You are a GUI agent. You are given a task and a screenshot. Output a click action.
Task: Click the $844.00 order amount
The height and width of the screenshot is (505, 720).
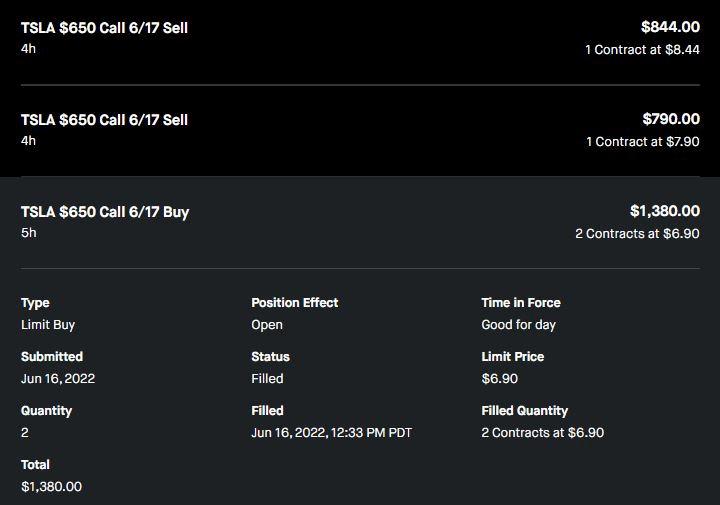[x=670, y=27]
